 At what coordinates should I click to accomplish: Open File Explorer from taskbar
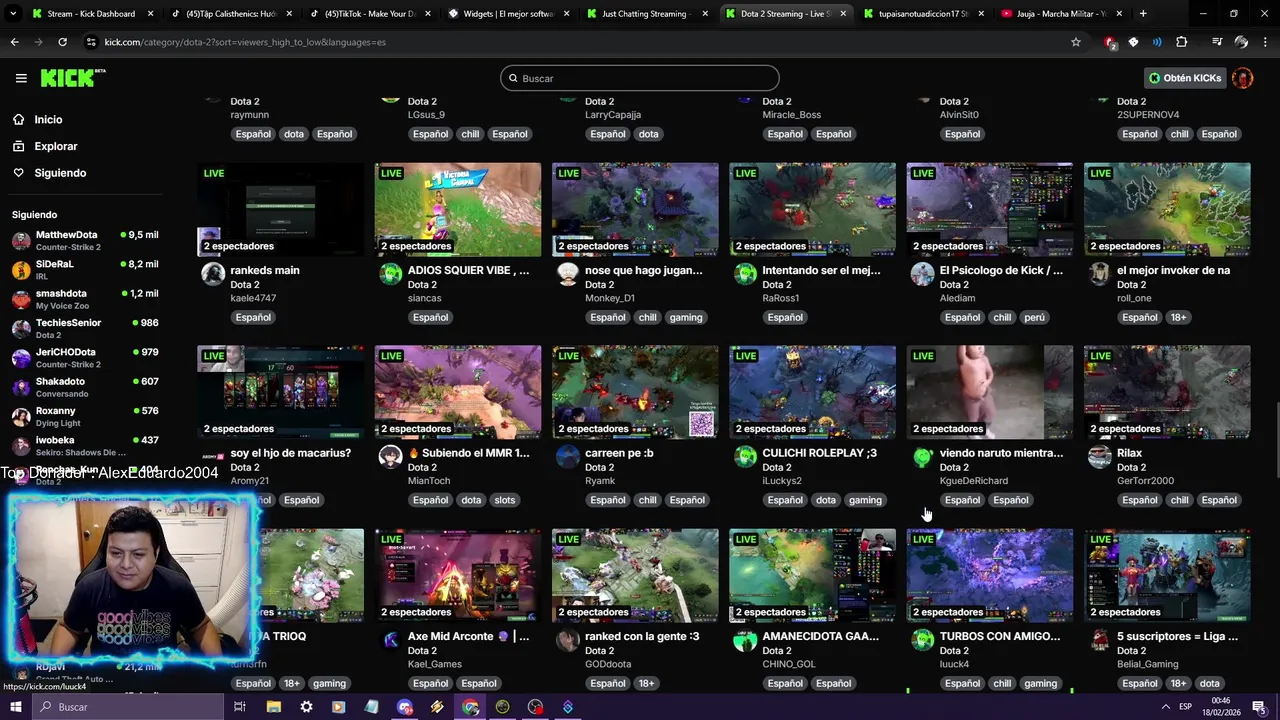tap(273, 707)
